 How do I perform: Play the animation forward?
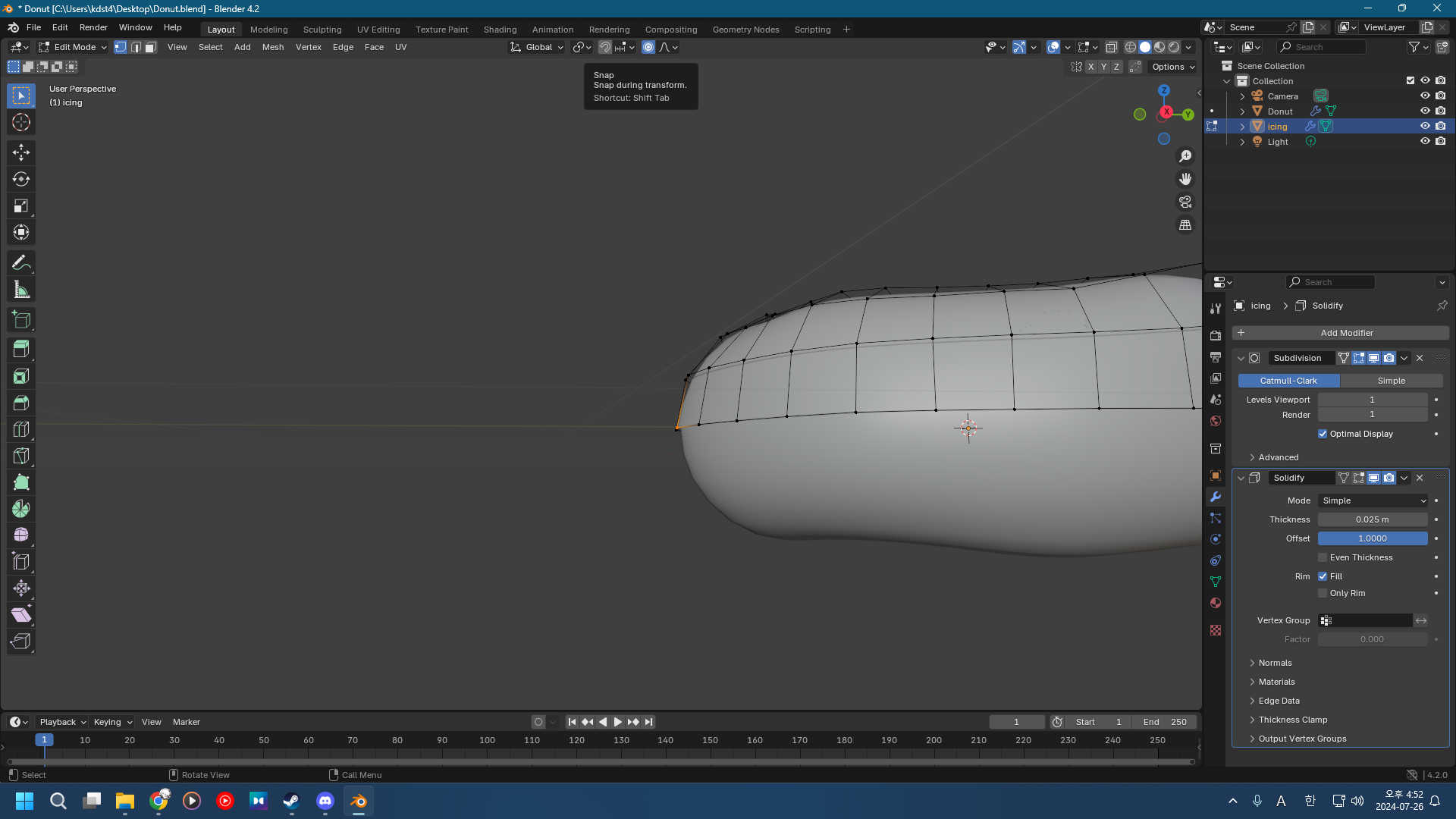617,722
